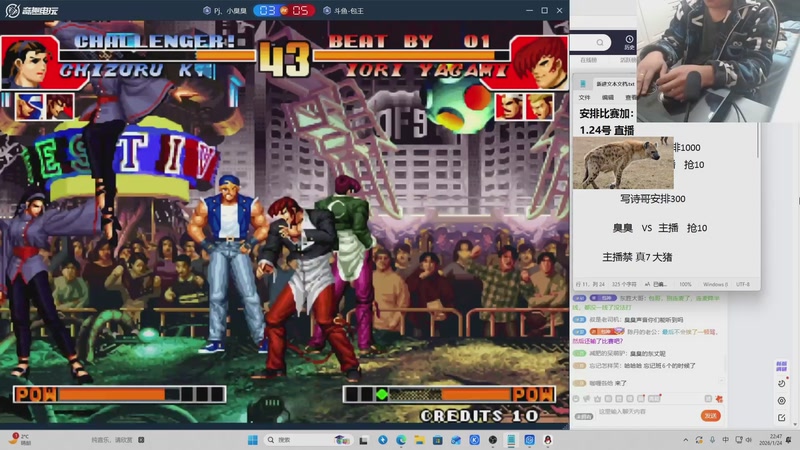
Task: Click the Notepad line 写诗哥安排300
Action: [653, 199]
